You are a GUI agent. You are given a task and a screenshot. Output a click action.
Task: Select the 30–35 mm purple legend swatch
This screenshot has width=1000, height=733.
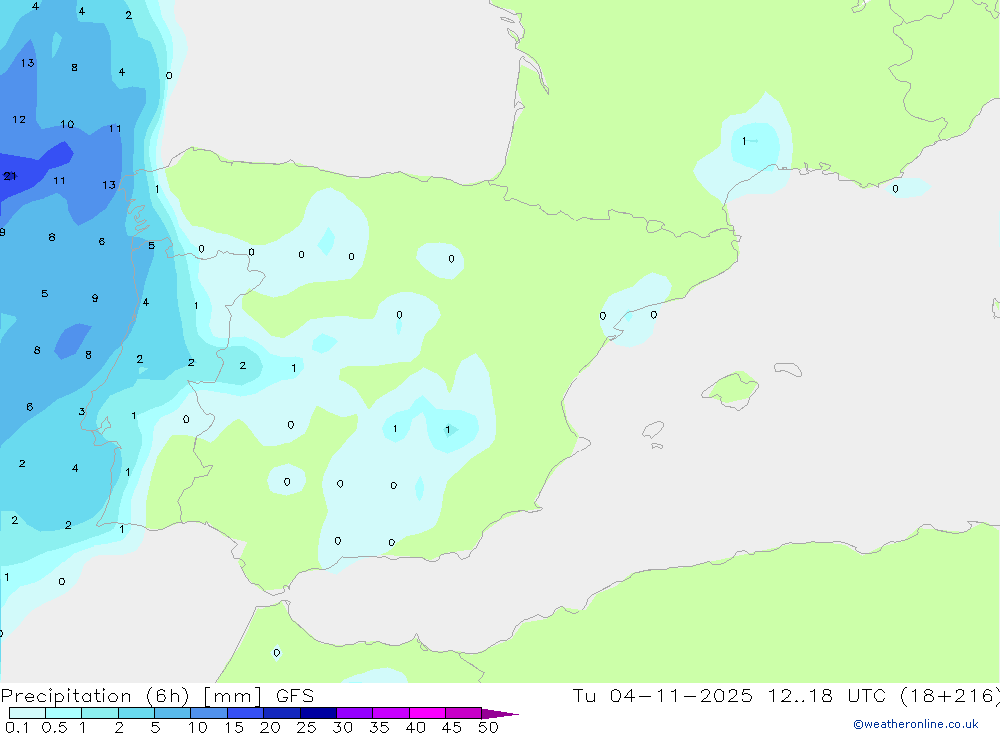point(355,713)
